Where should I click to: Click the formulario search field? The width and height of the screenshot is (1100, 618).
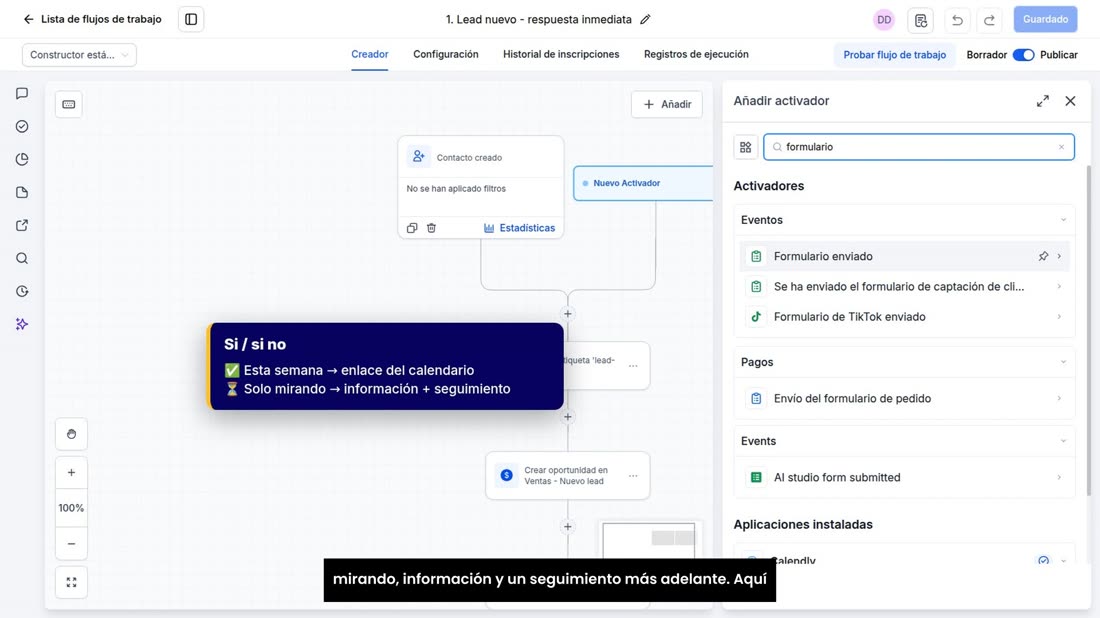919,147
